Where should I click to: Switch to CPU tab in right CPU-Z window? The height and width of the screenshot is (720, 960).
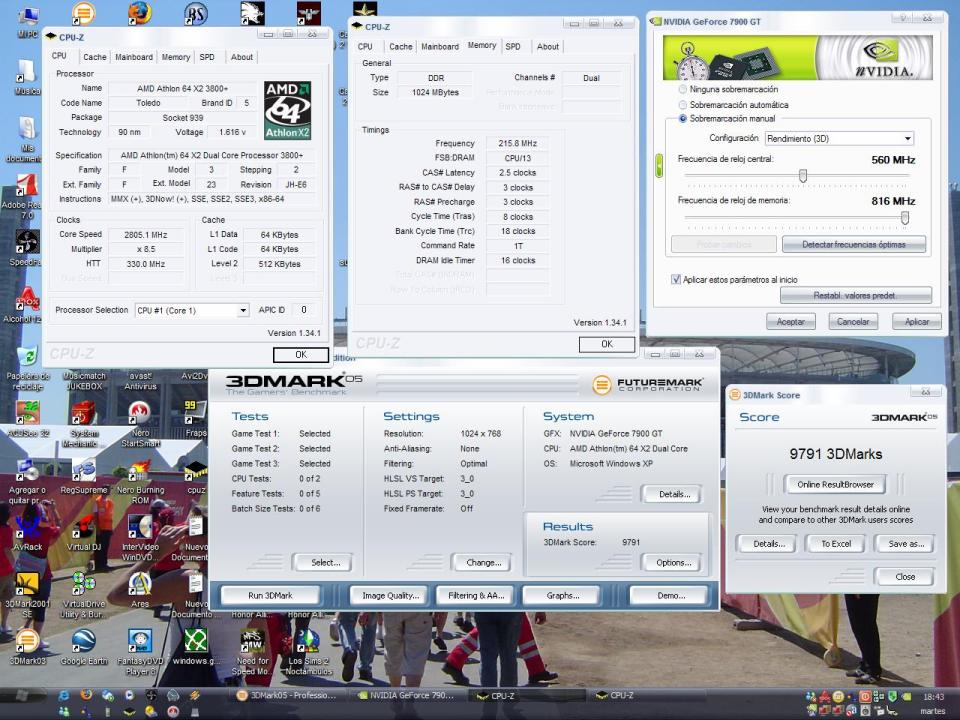click(365, 47)
